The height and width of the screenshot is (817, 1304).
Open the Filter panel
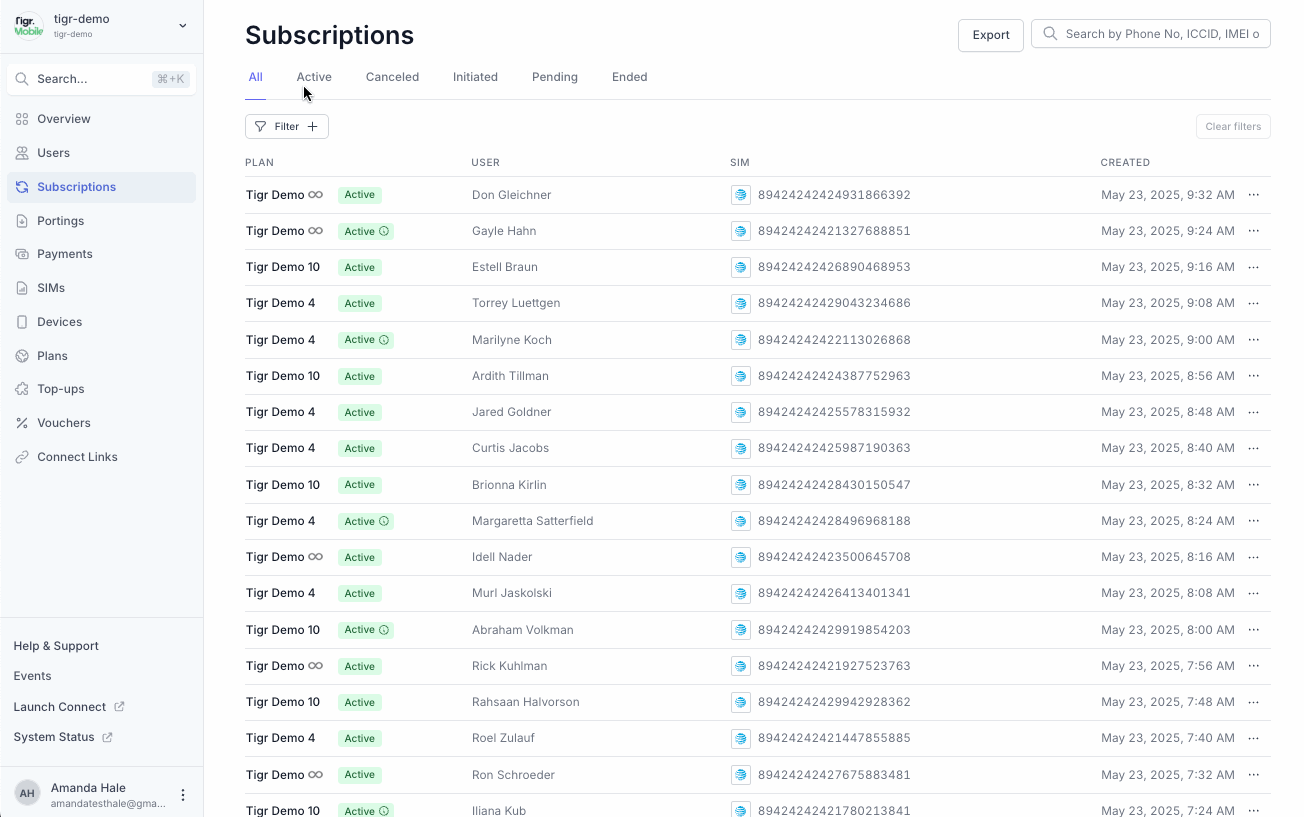(x=286, y=126)
